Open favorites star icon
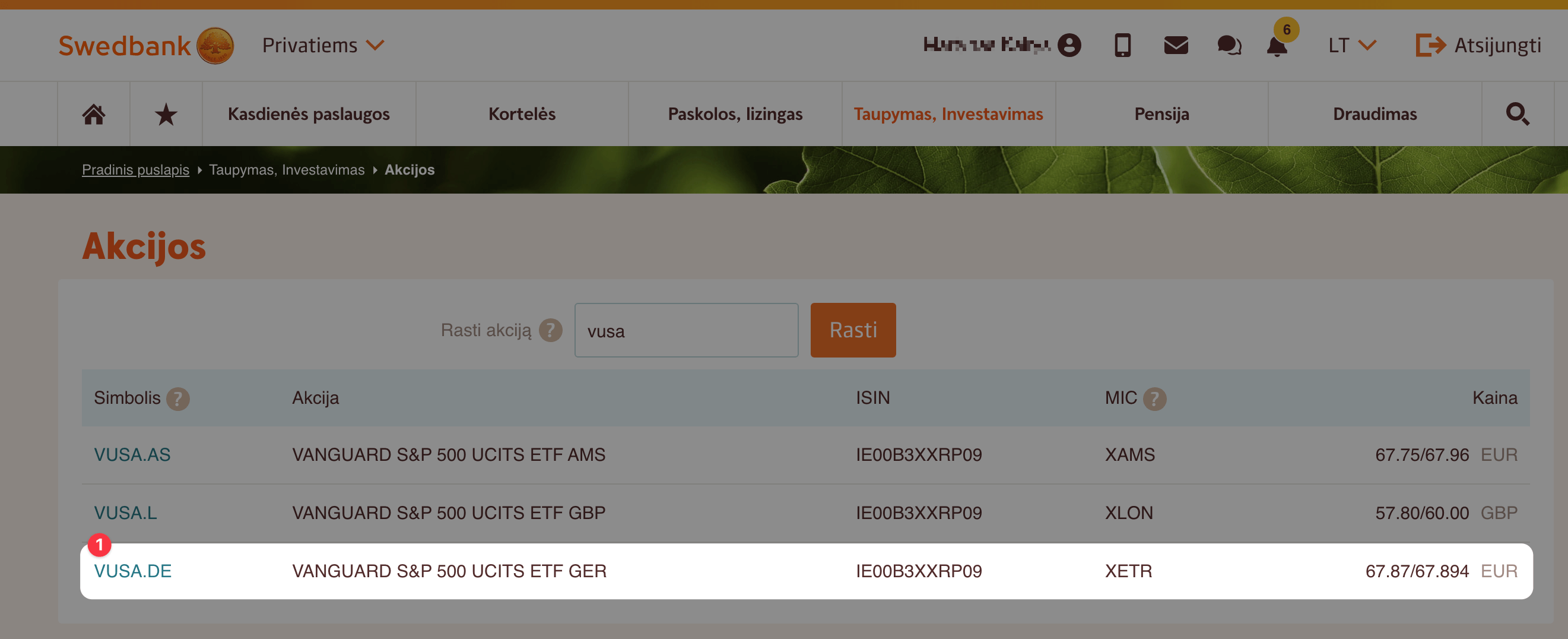The height and width of the screenshot is (639, 1568). 166,114
